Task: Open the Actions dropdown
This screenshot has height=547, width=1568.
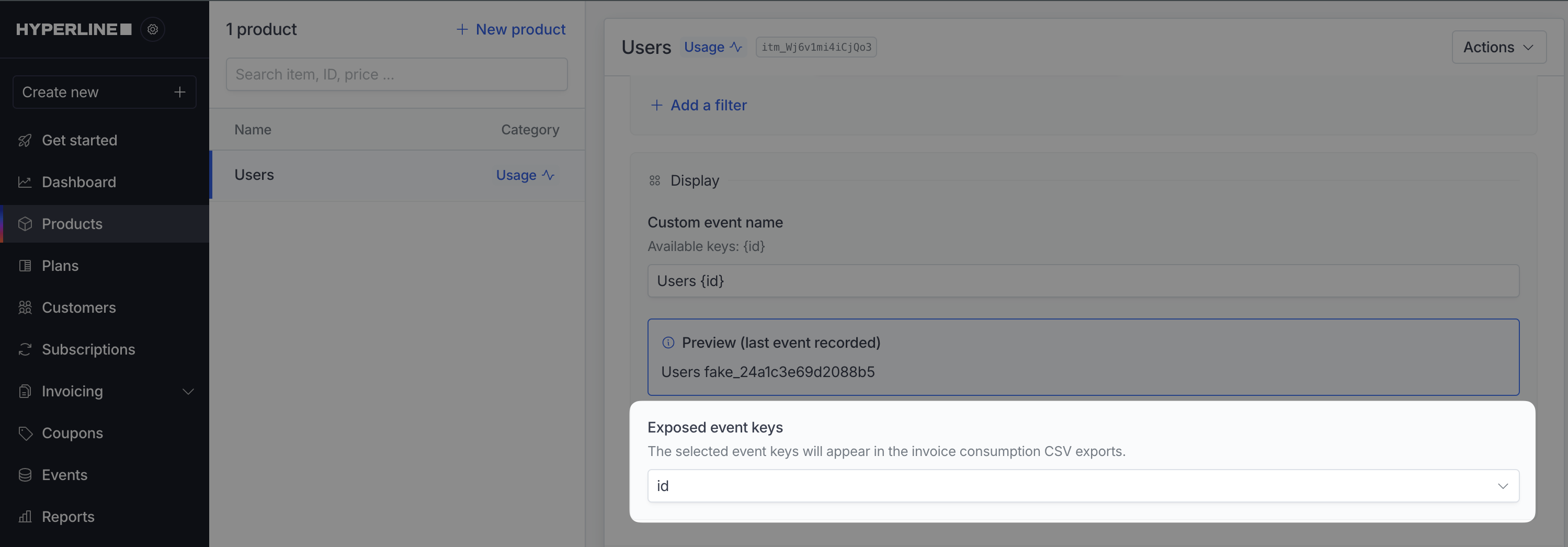Action: pyautogui.click(x=1498, y=47)
